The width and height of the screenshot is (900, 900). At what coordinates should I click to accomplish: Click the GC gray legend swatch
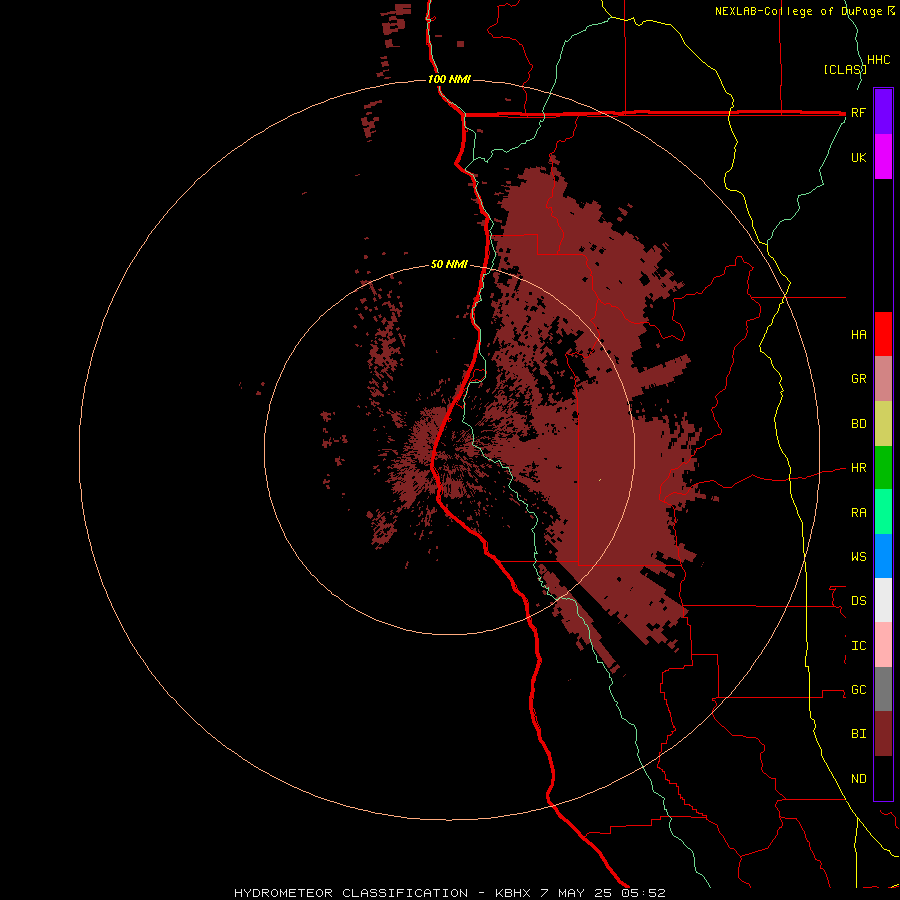(883, 689)
